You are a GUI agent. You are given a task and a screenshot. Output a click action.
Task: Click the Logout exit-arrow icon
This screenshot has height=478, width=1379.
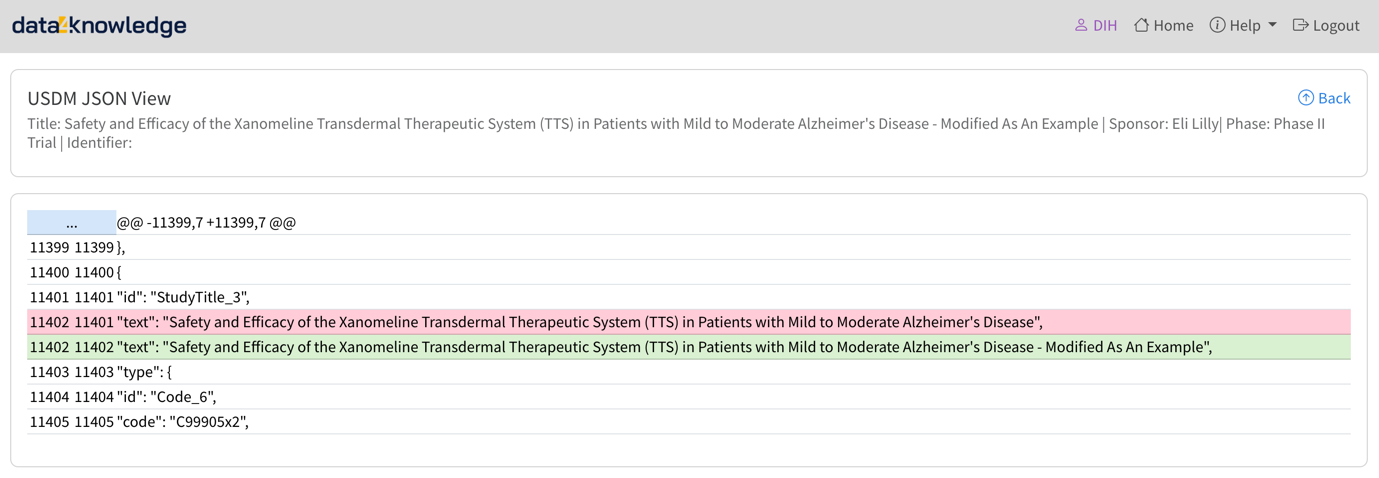(x=1300, y=25)
